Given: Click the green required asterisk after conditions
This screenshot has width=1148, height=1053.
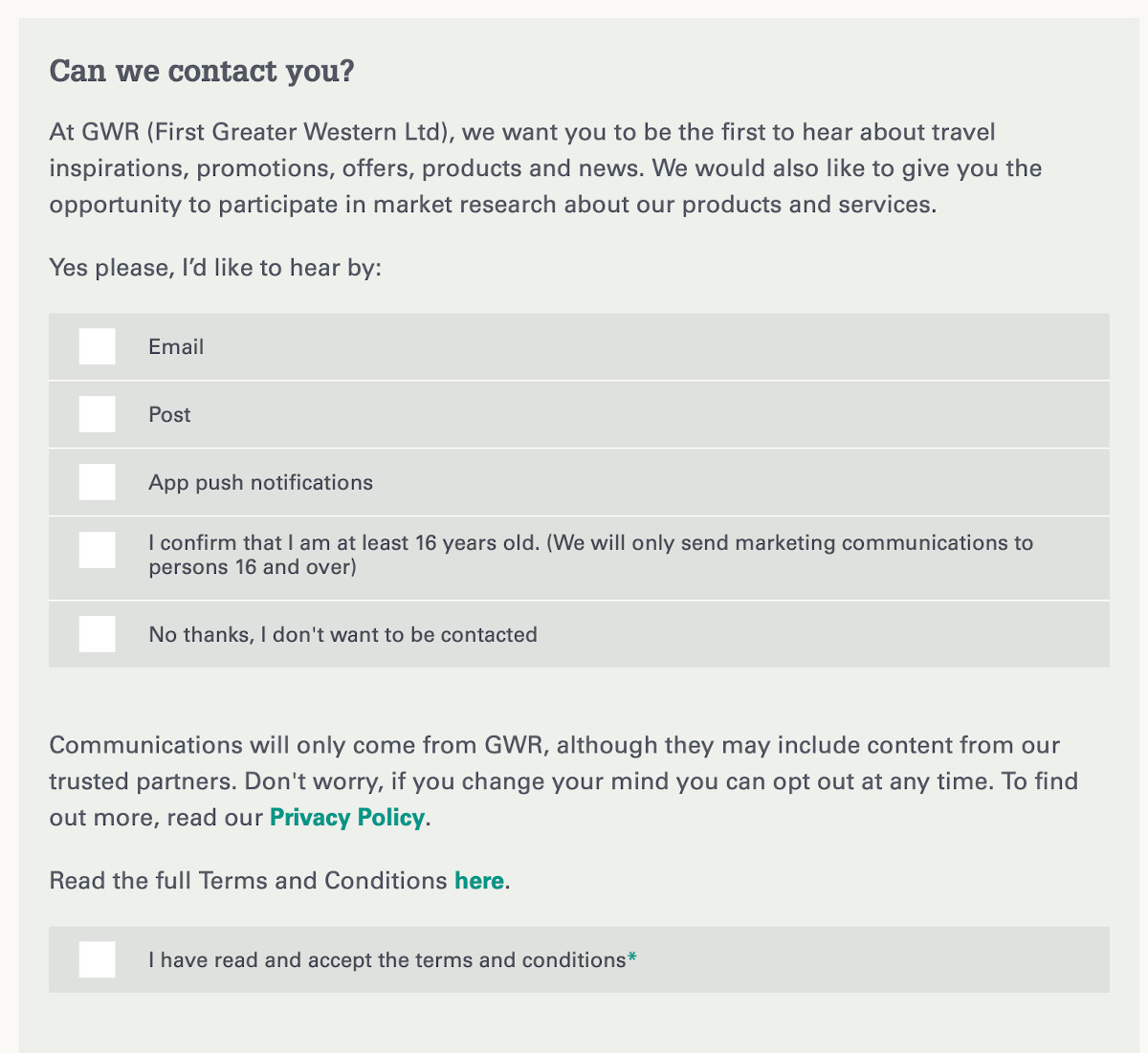Looking at the screenshot, I should (x=631, y=958).
